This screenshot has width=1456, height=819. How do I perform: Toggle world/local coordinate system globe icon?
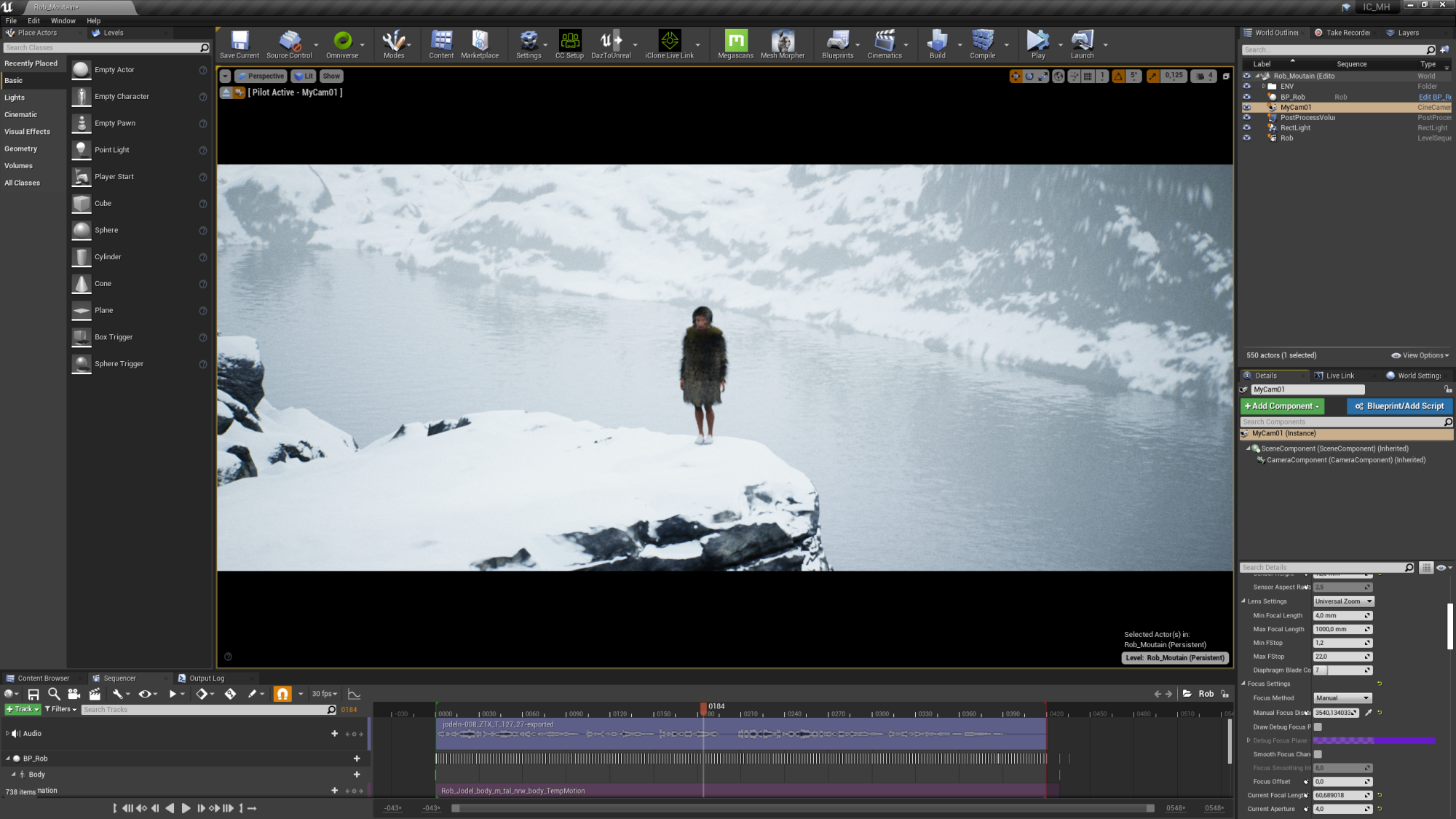pos(1059,76)
